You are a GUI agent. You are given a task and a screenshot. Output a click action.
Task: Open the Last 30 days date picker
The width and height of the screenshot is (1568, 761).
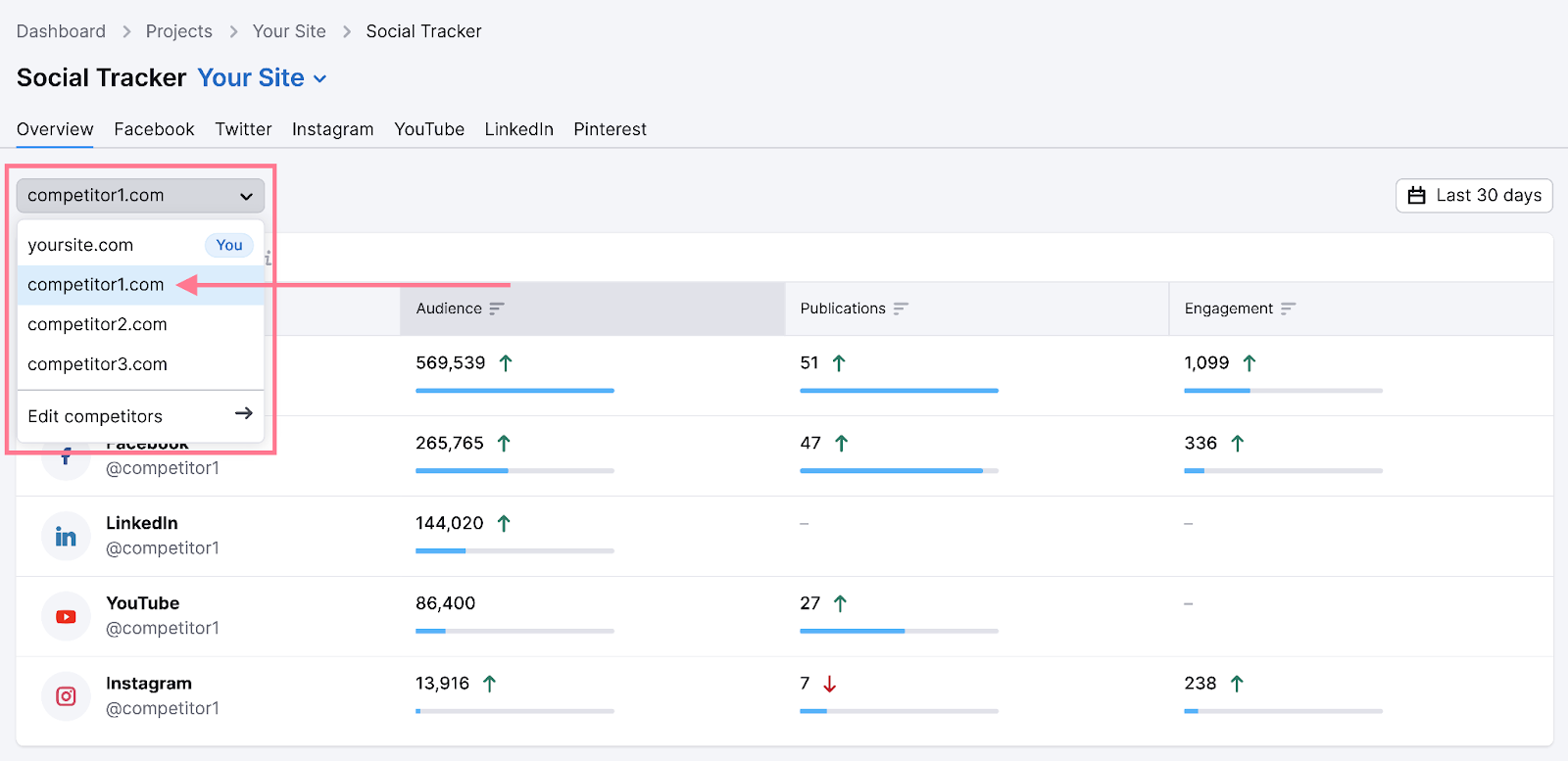pos(1474,196)
